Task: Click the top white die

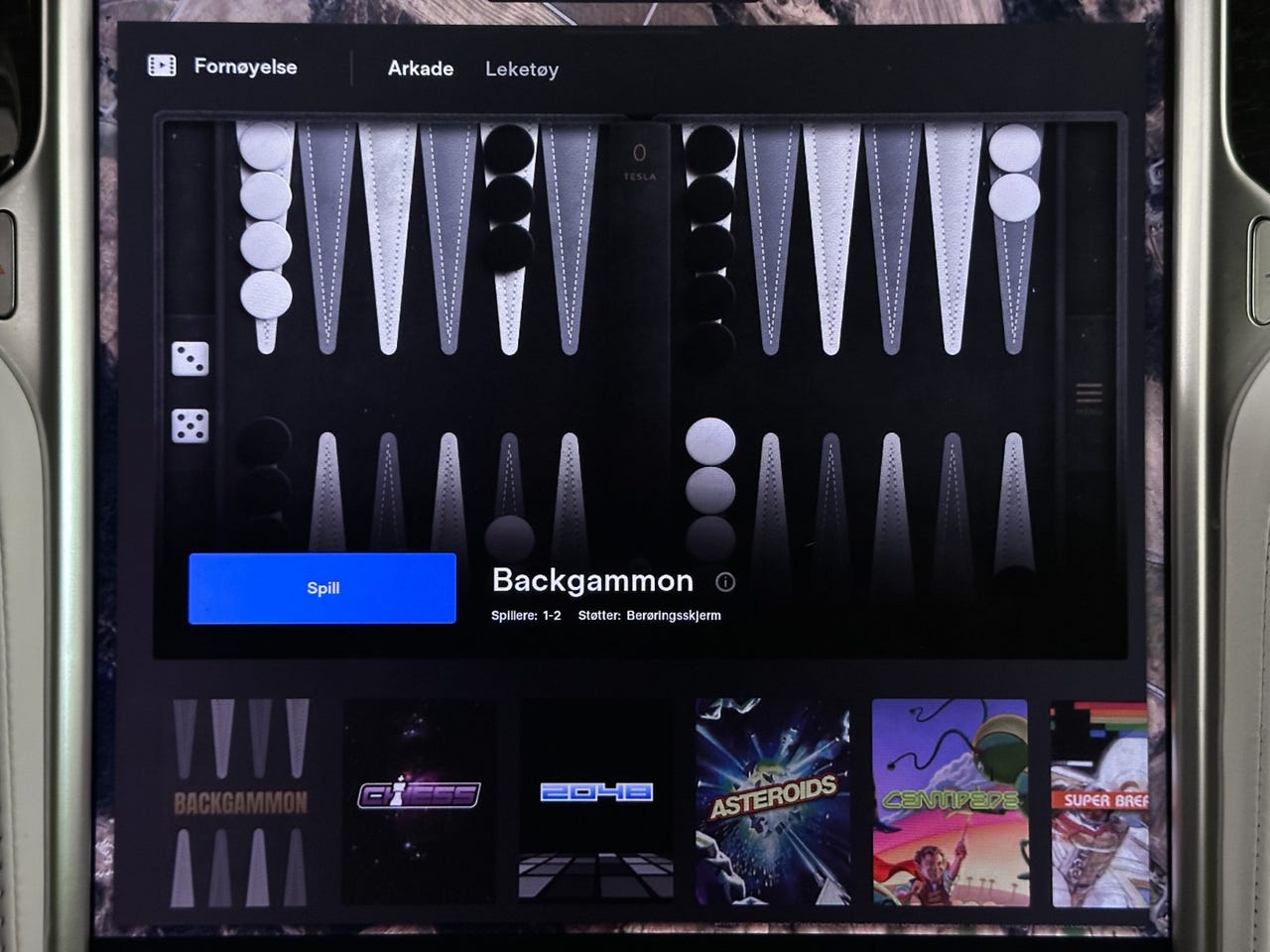Action: click(190, 359)
